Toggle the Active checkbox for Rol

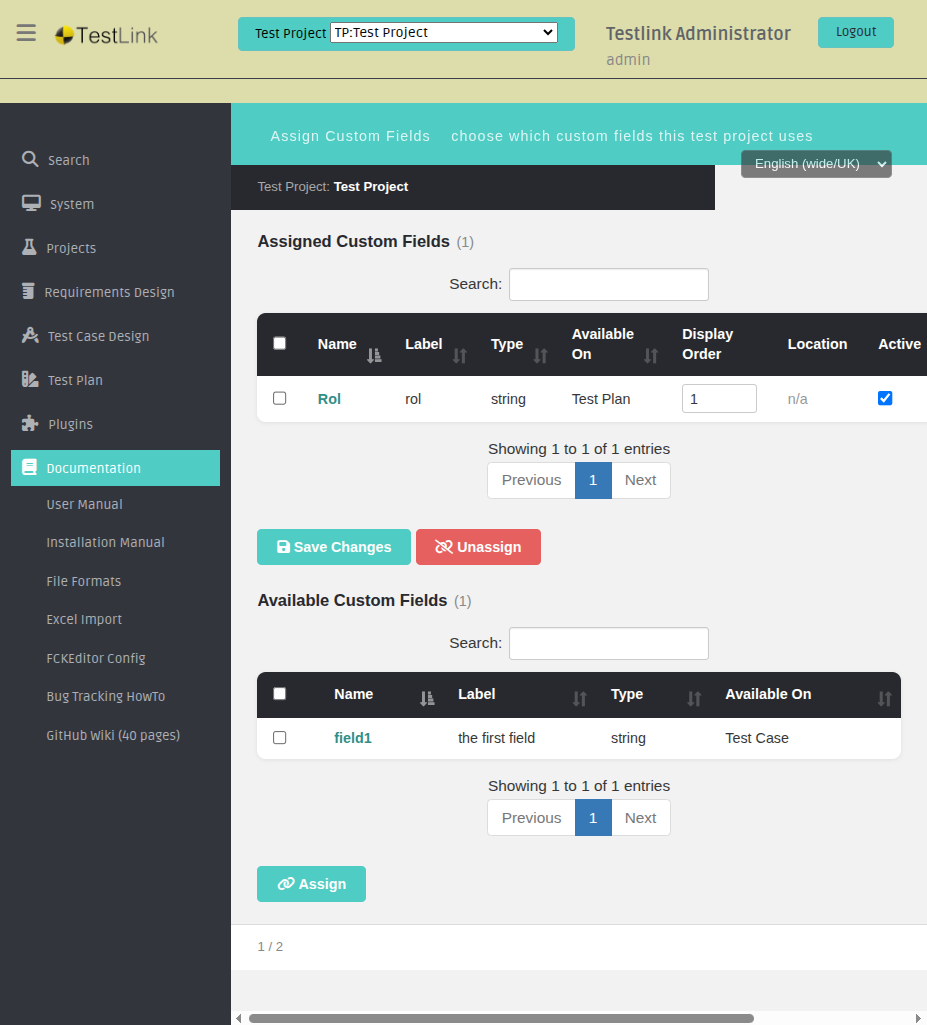885,398
